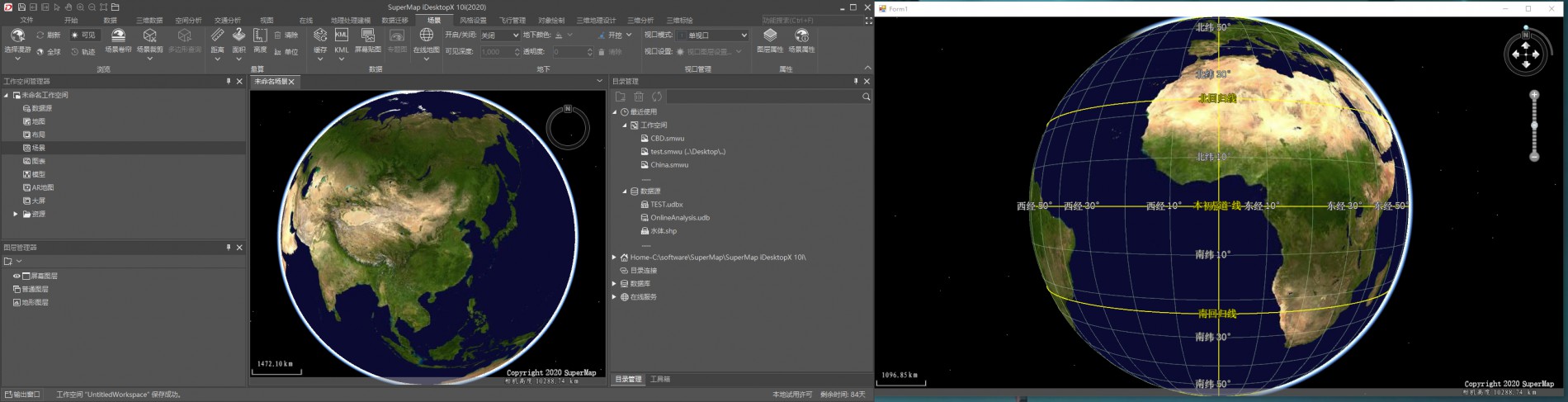Click the compass in iDesktopX scene view
1568x402 pixels.
point(568,127)
